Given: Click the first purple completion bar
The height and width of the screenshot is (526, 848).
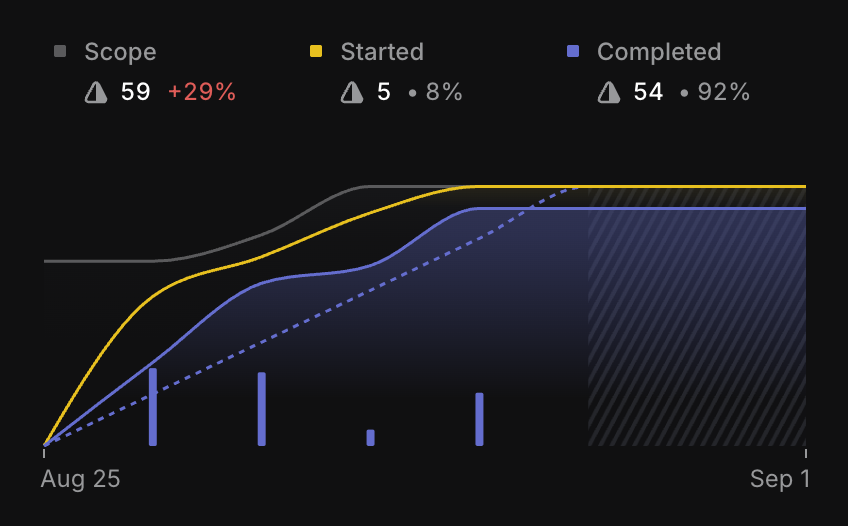Looking at the screenshot, I should tap(153, 406).
